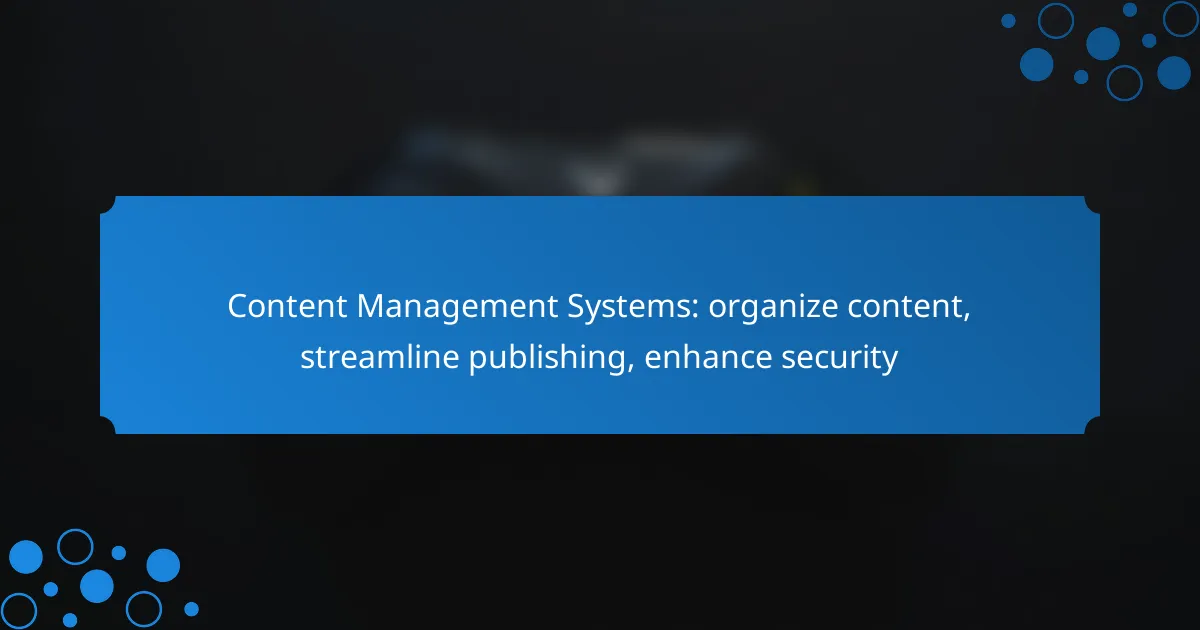Click the blurred image above the blue banner
This screenshot has width=1200, height=630.
pyautogui.click(x=590, y=160)
